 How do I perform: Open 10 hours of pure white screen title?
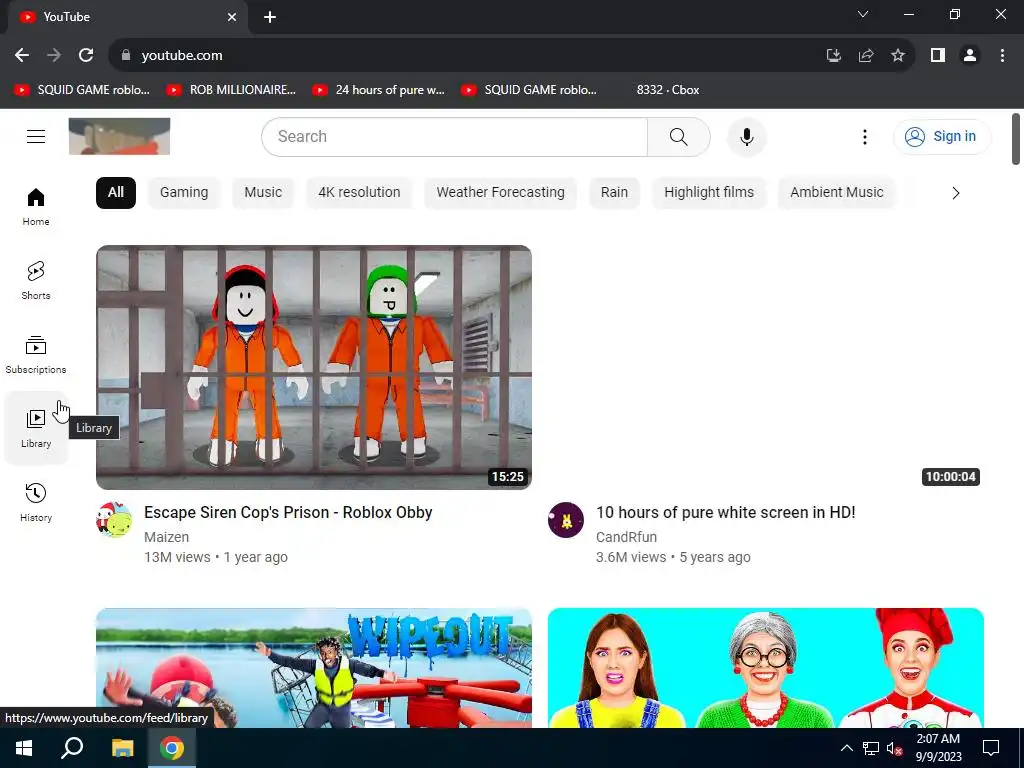[726, 513]
